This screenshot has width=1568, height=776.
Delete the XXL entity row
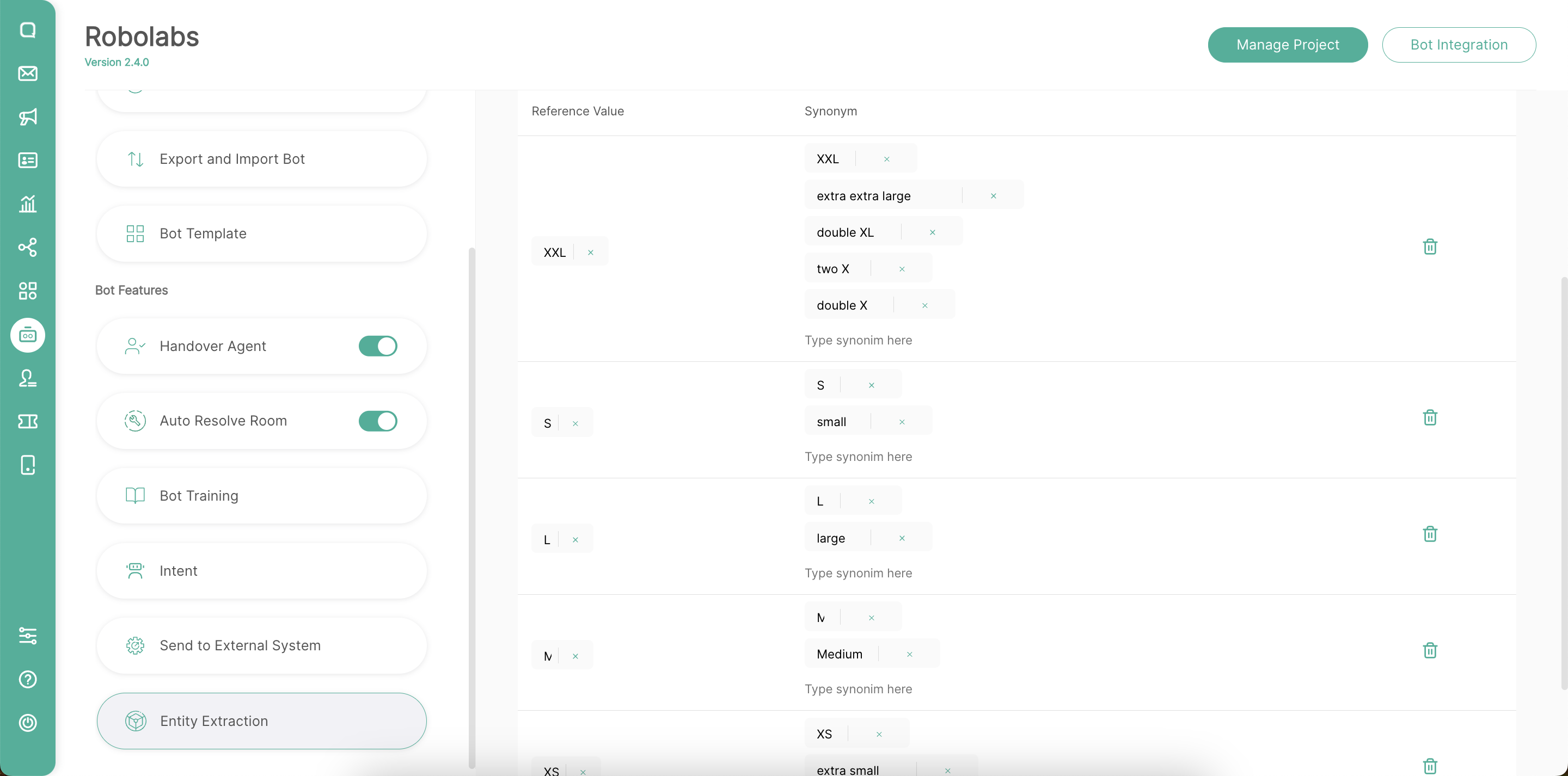pyautogui.click(x=1430, y=247)
